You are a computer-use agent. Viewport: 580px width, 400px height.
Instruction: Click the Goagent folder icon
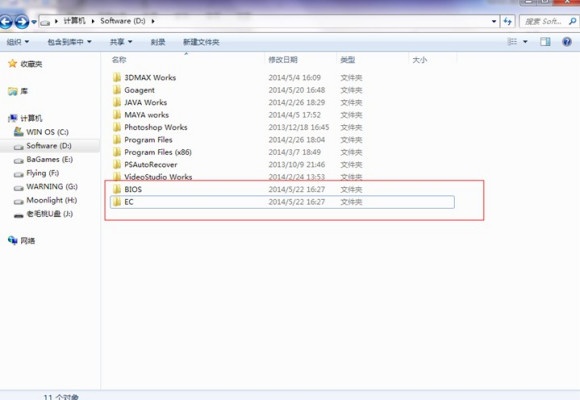point(117,90)
